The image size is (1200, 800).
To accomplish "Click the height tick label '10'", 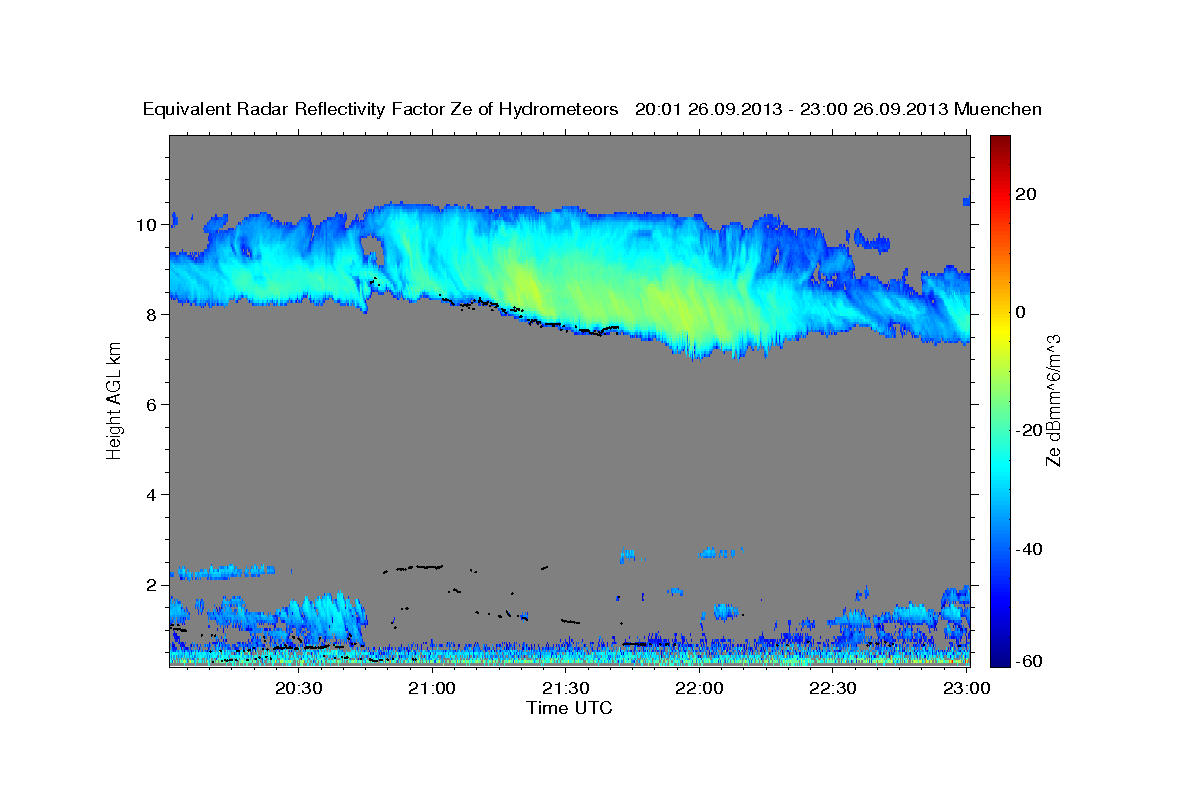I will (x=150, y=225).
